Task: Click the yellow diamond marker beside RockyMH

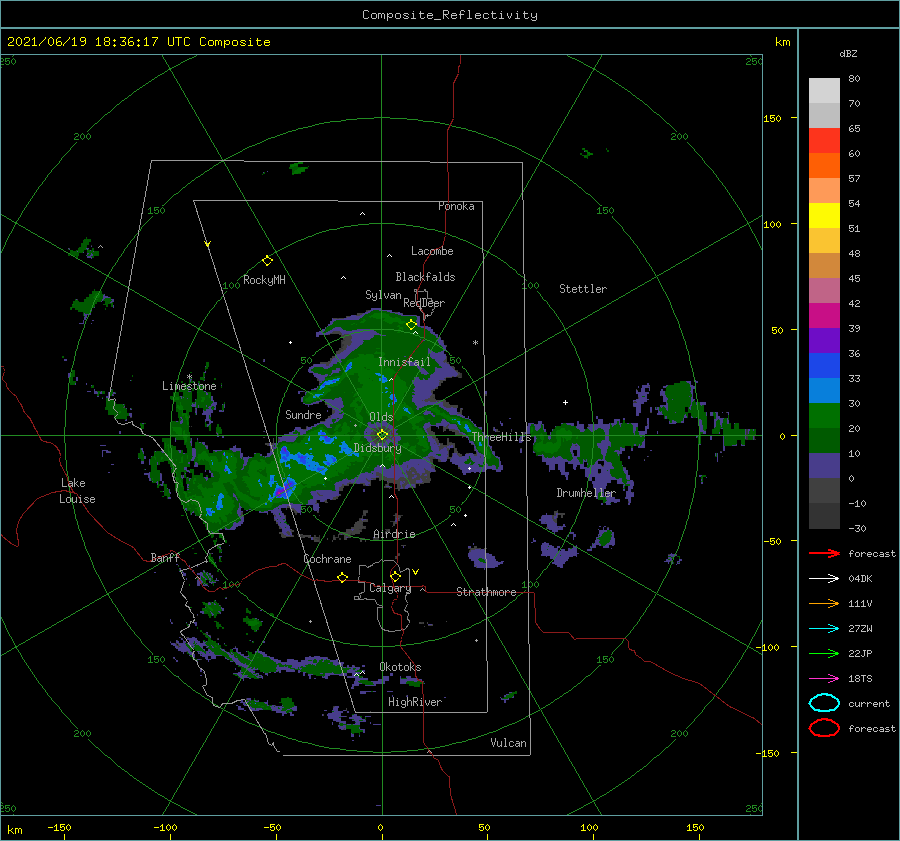Action: tap(267, 261)
